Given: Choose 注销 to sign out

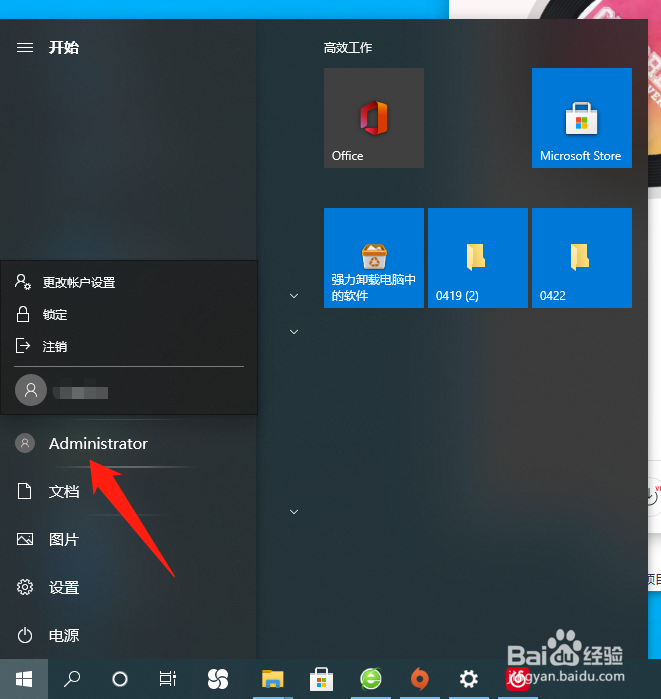Looking at the screenshot, I should point(129,346).
